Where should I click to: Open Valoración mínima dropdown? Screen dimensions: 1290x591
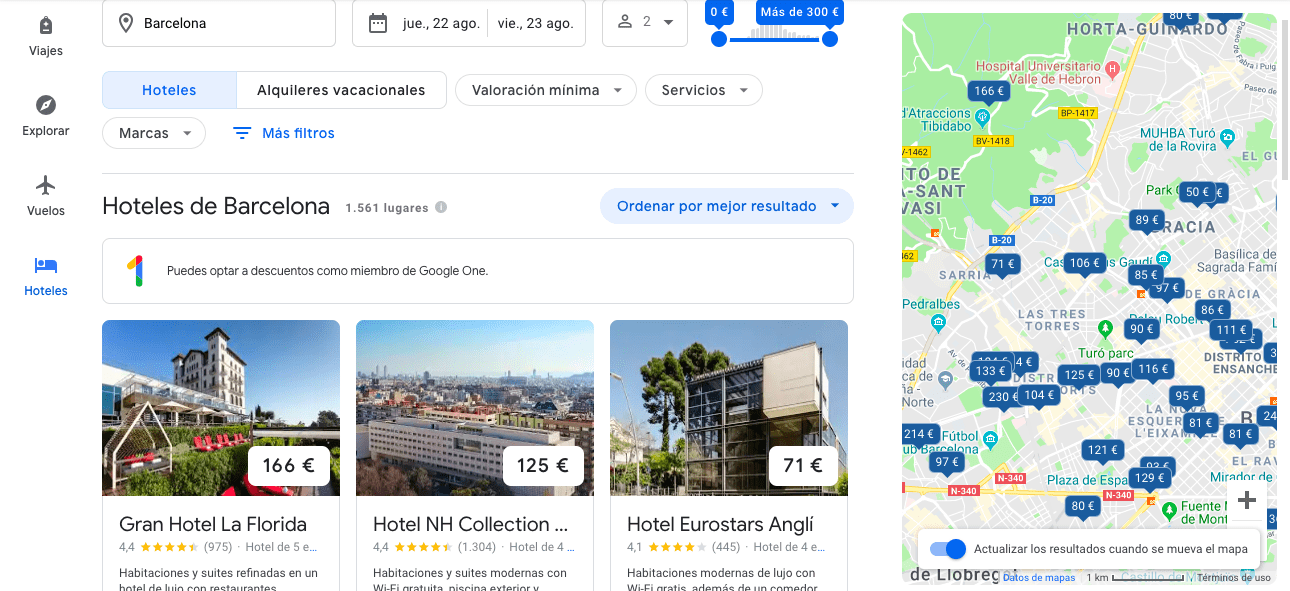click(546, 90)
